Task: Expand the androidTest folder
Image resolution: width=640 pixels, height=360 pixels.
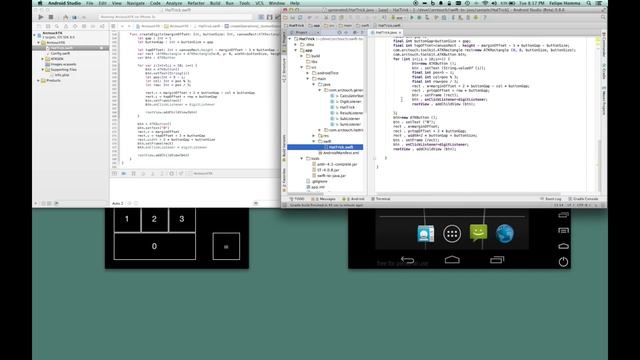Action: (x=308, y=73)
